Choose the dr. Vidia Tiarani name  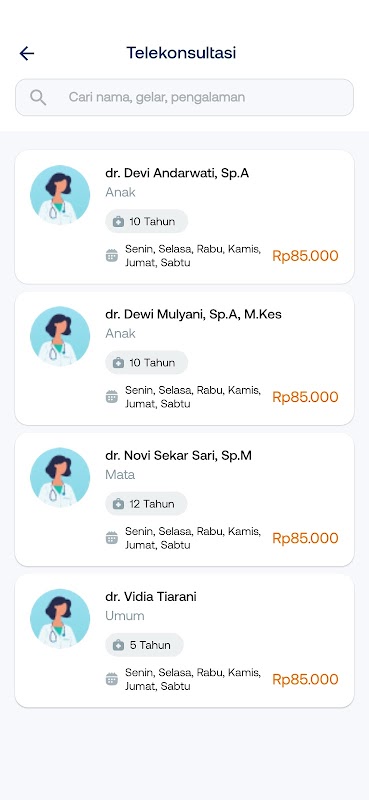[x=151, y=596]
